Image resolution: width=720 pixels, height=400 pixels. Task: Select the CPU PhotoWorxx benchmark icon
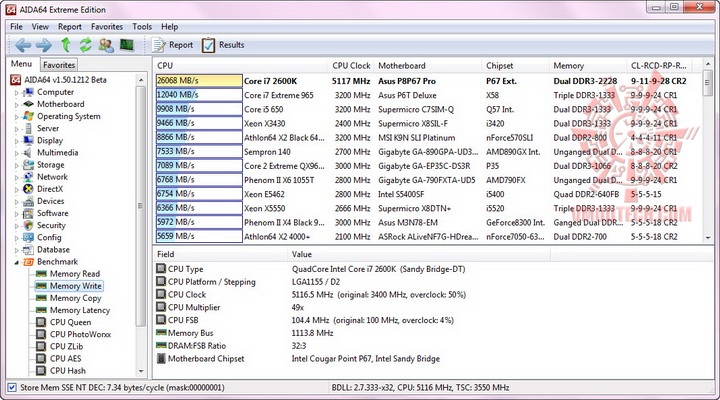point(41,334)
